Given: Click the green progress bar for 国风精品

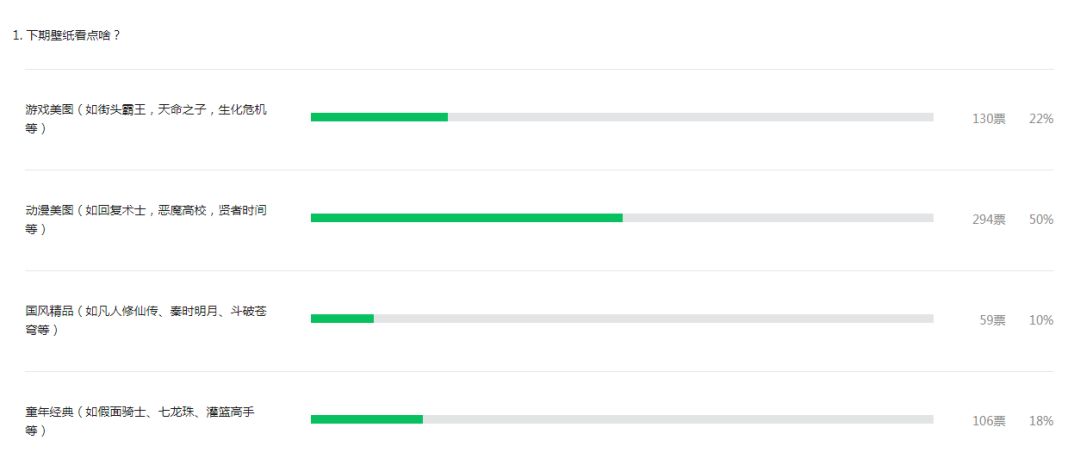Looking at the screenshot, I should pos(342,319).
